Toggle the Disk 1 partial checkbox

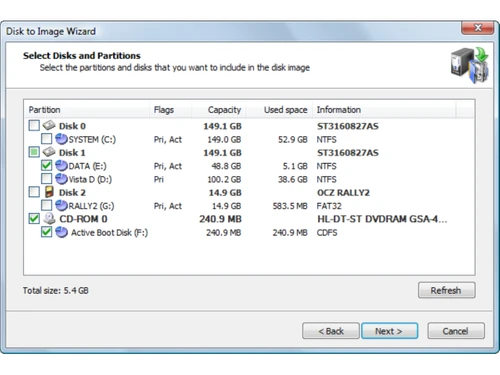[34, 152]
